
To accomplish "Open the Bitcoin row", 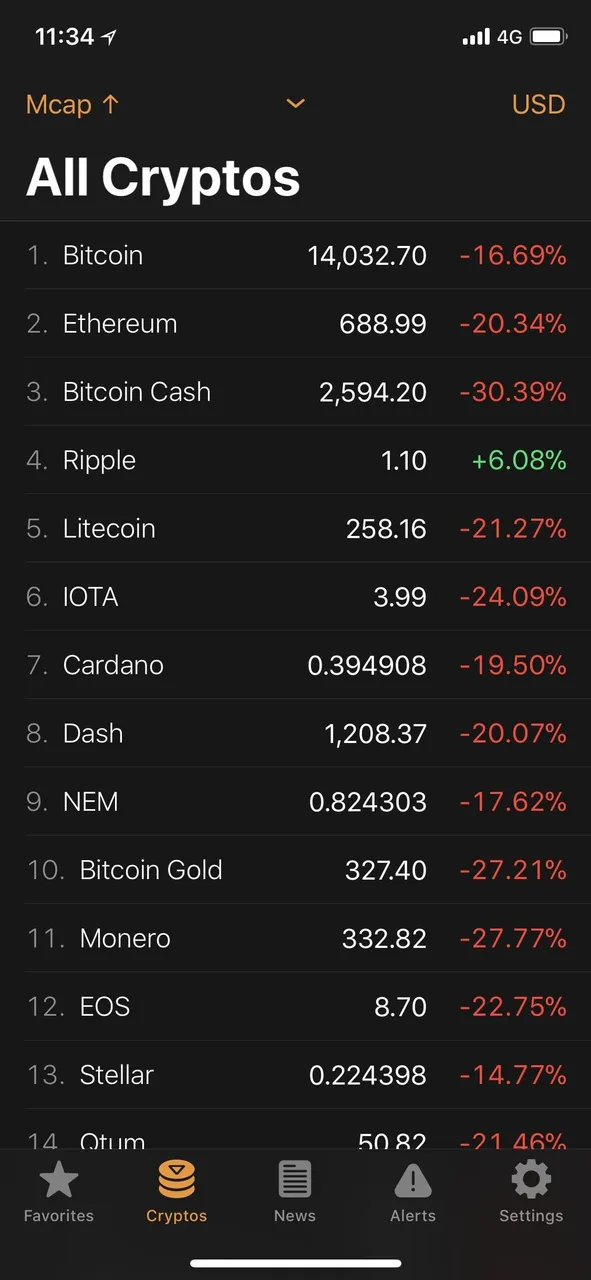I will (296, 255).
